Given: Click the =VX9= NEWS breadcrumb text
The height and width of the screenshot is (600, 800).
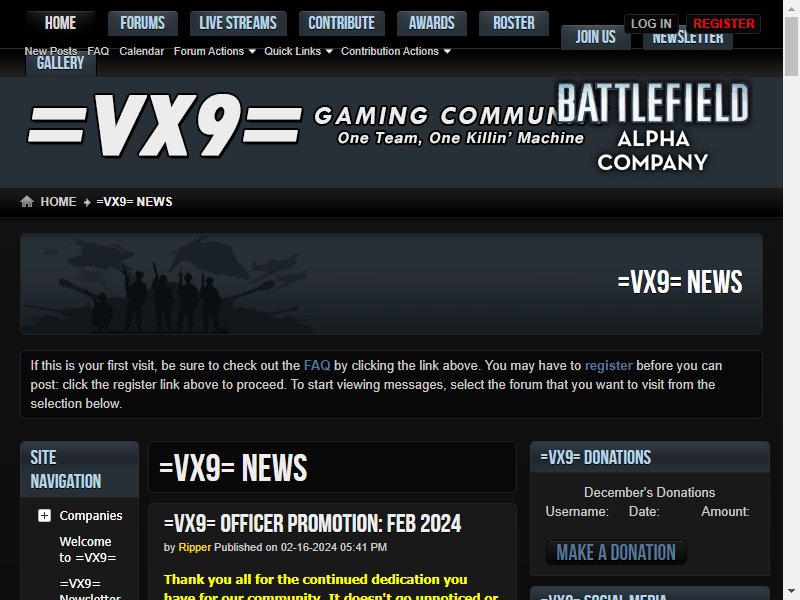Looking at the screenshot, I should click(134, 202).
